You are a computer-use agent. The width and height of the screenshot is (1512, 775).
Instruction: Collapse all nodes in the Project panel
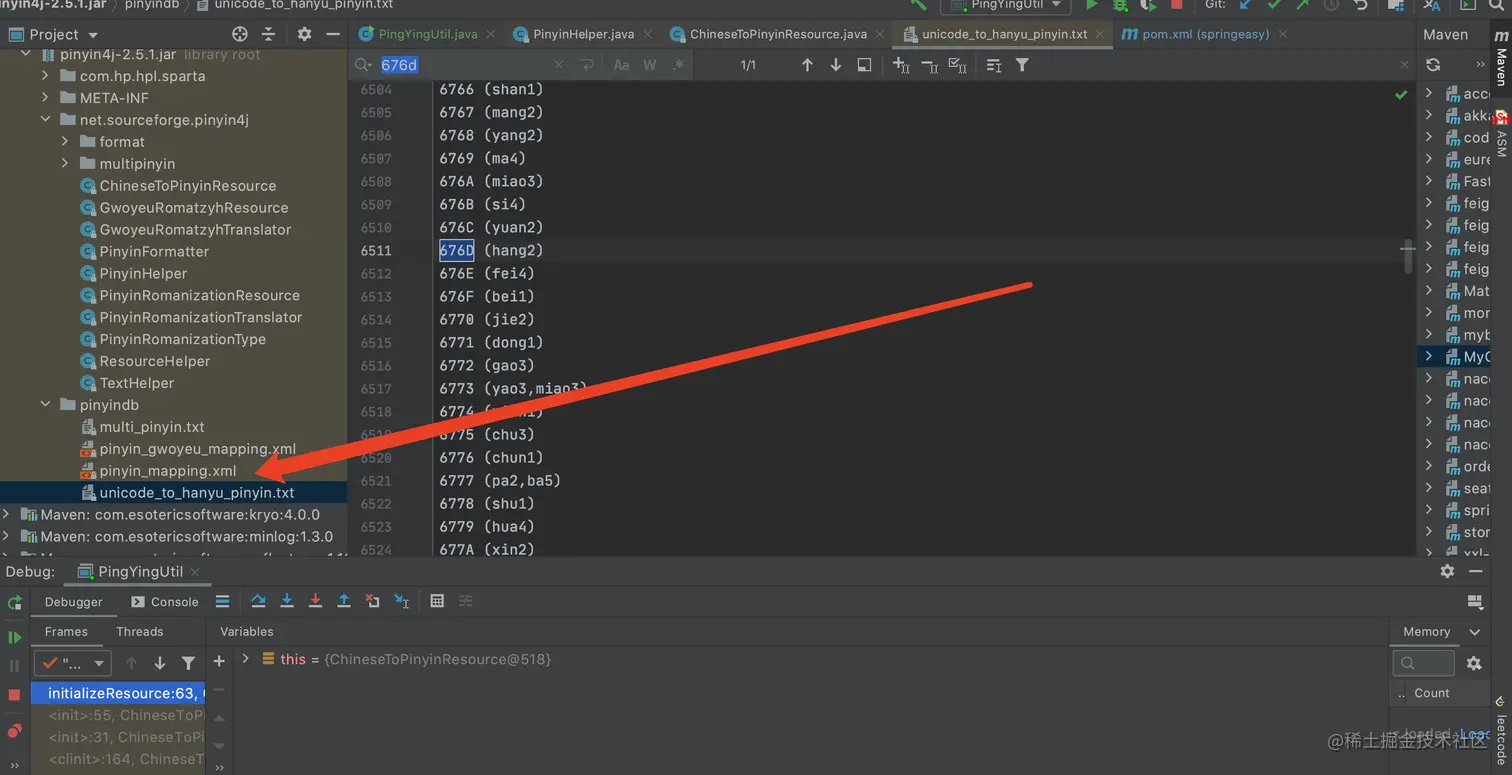point(268,34)
